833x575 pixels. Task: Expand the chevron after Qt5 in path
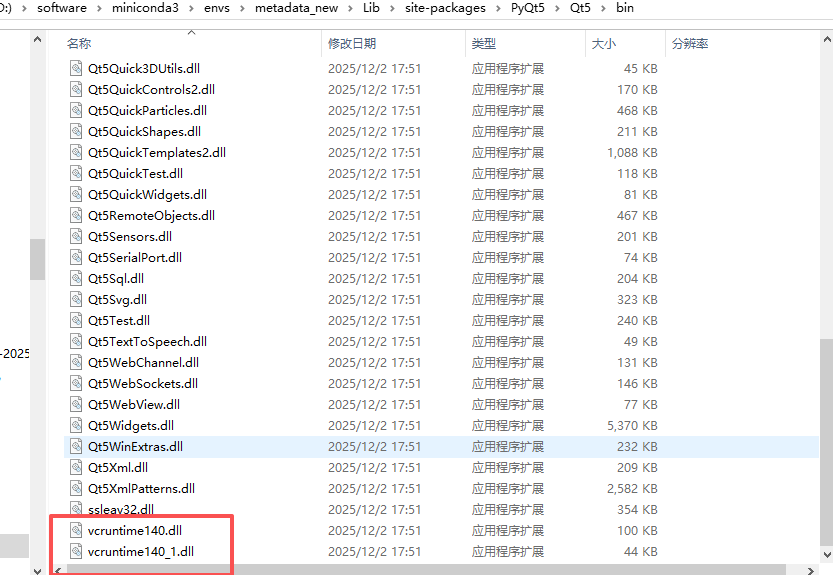tap(603, 9)
